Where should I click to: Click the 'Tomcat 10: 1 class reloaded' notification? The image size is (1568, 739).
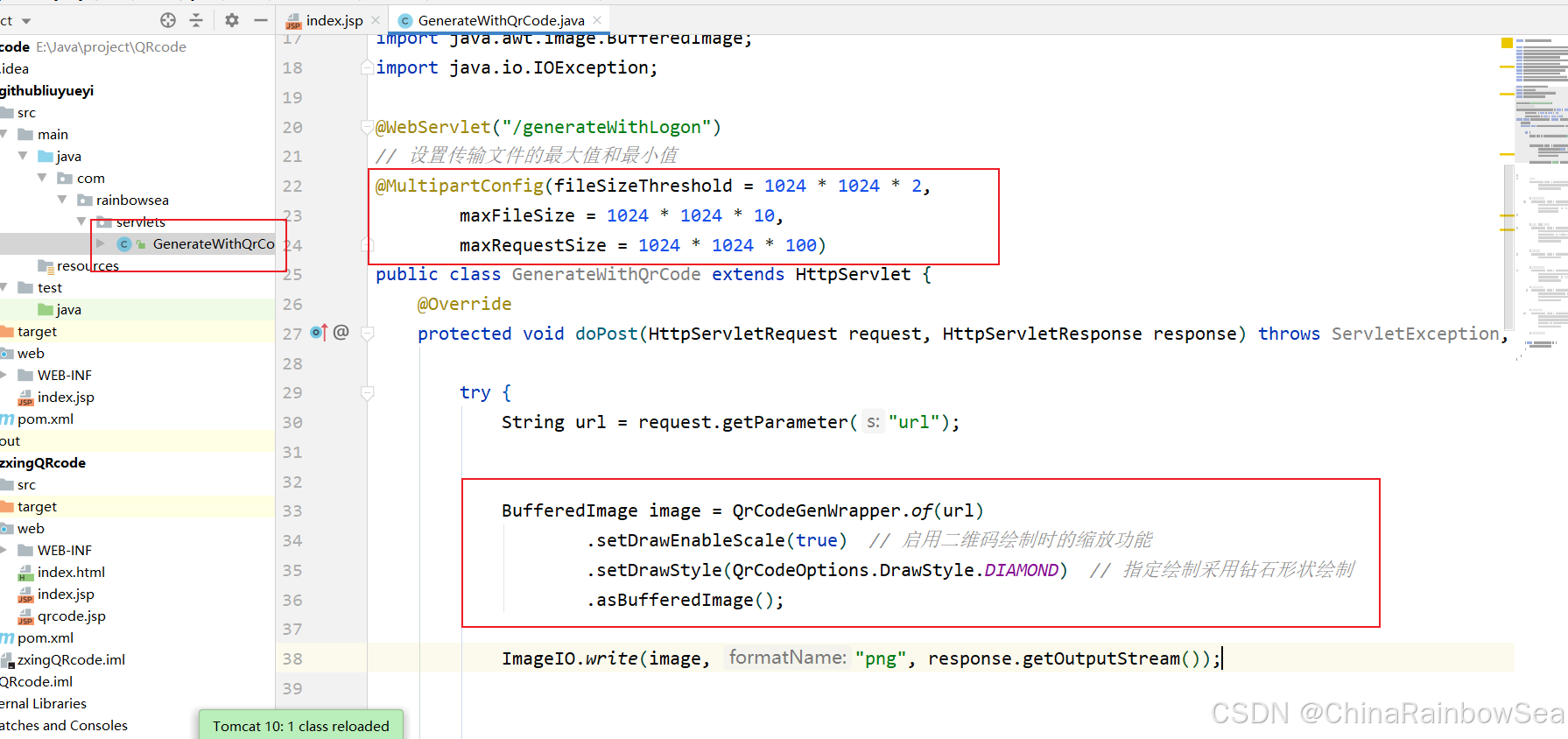point(301,726)
